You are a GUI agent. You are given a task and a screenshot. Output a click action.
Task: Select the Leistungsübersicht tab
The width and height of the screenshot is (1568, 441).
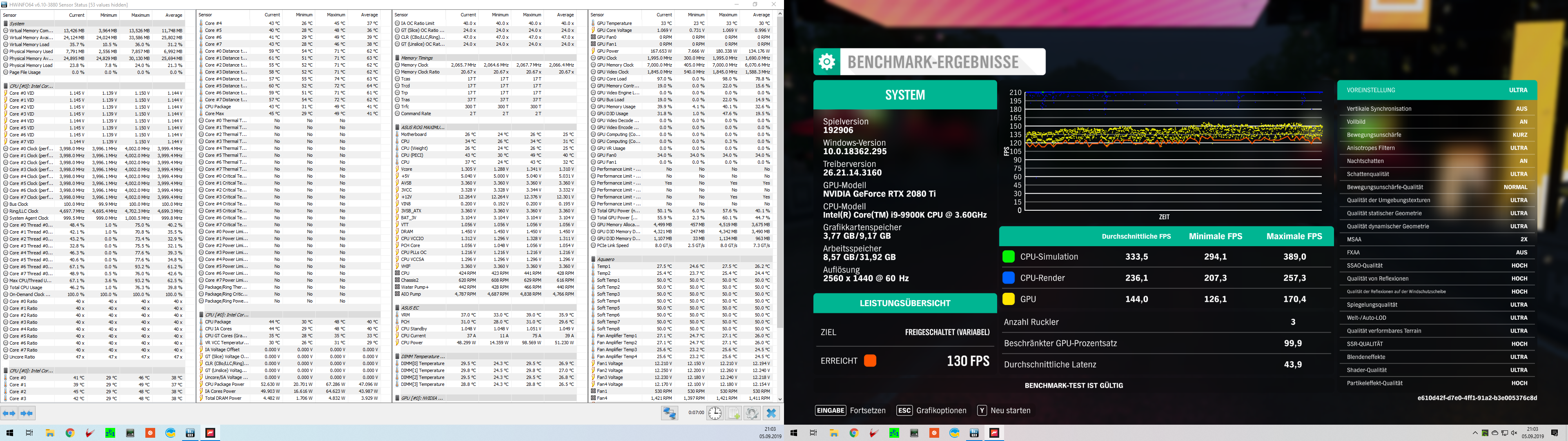coord(904,303)
